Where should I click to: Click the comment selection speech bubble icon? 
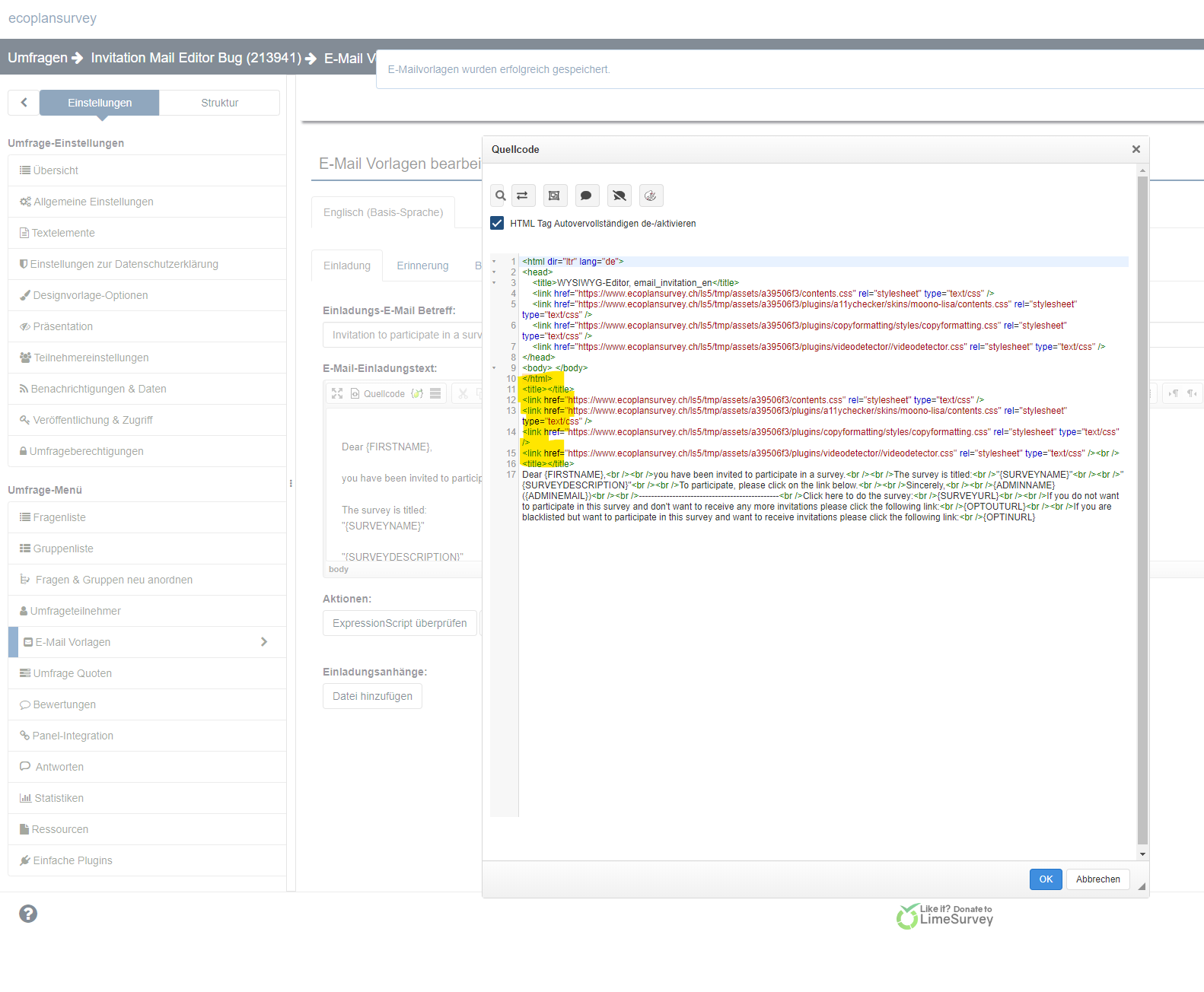tap(586, 196)
